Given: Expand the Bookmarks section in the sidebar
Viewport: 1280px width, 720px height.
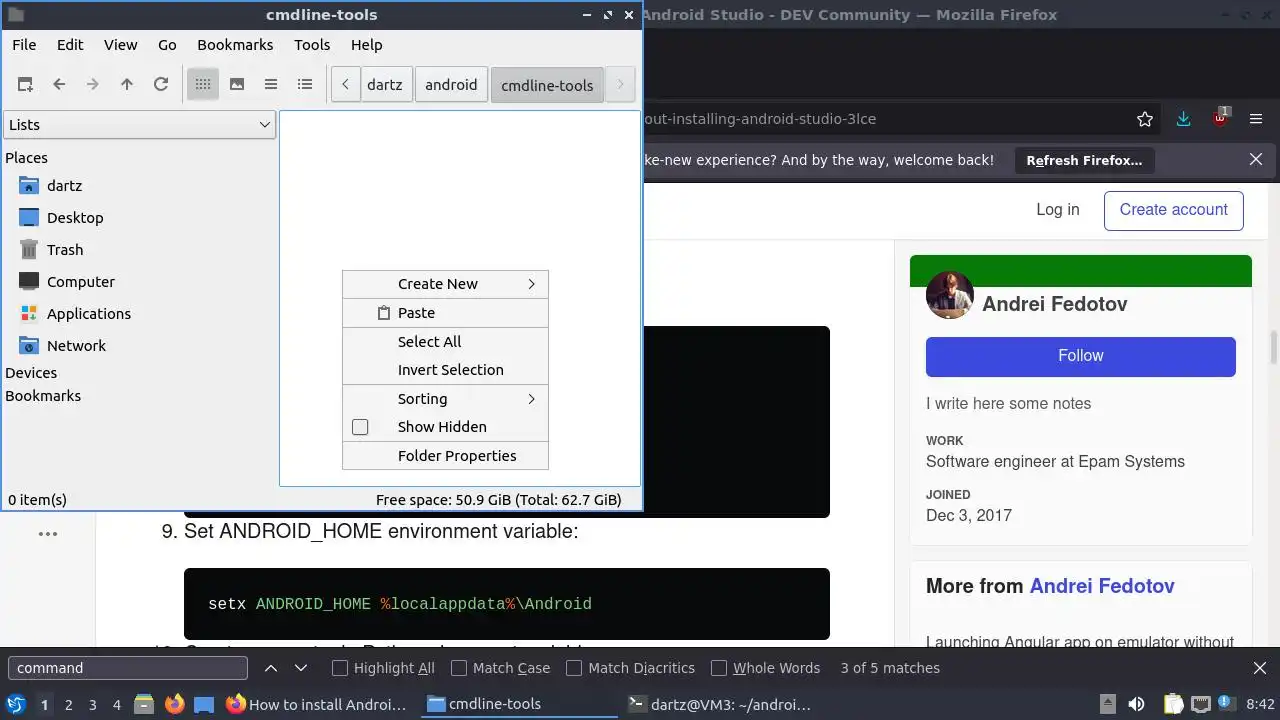Looking at the screenshot, I should (x=43, y=396).
